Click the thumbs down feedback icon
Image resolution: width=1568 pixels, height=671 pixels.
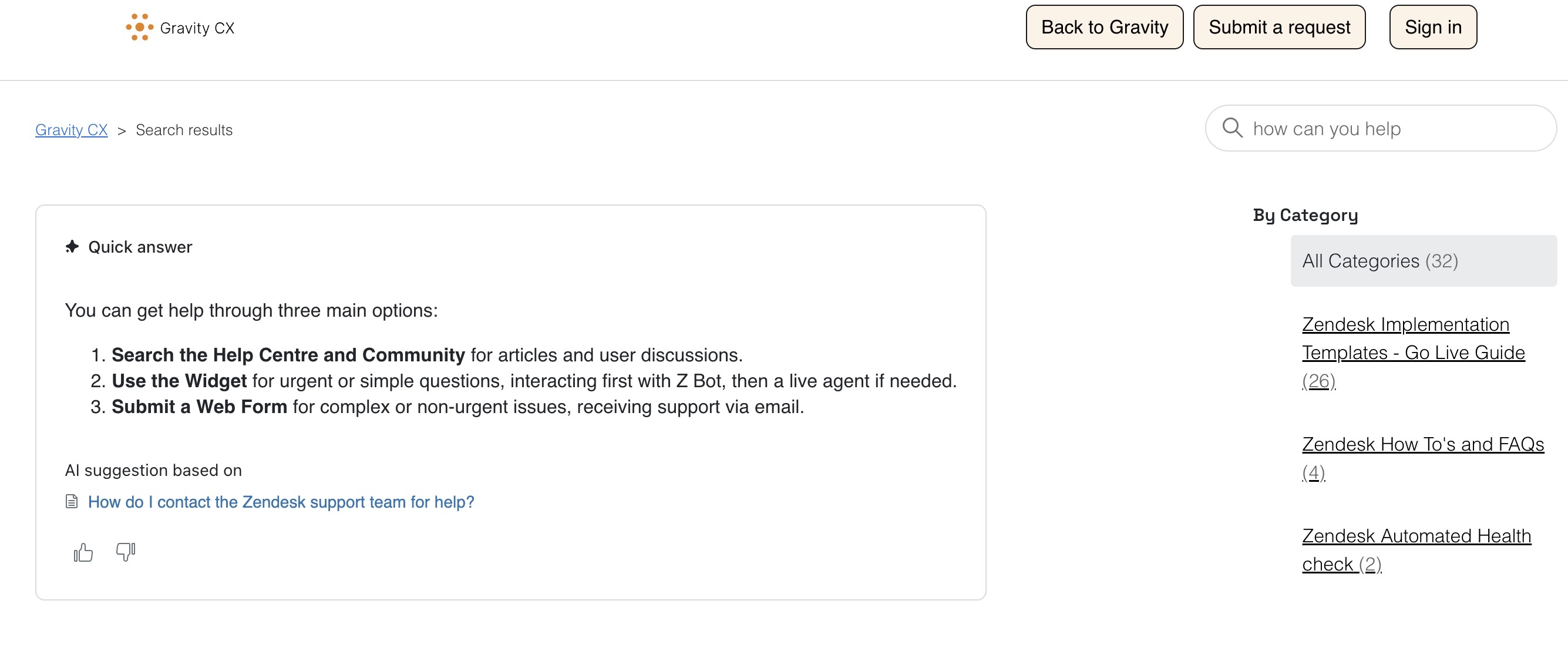[126, 551]
